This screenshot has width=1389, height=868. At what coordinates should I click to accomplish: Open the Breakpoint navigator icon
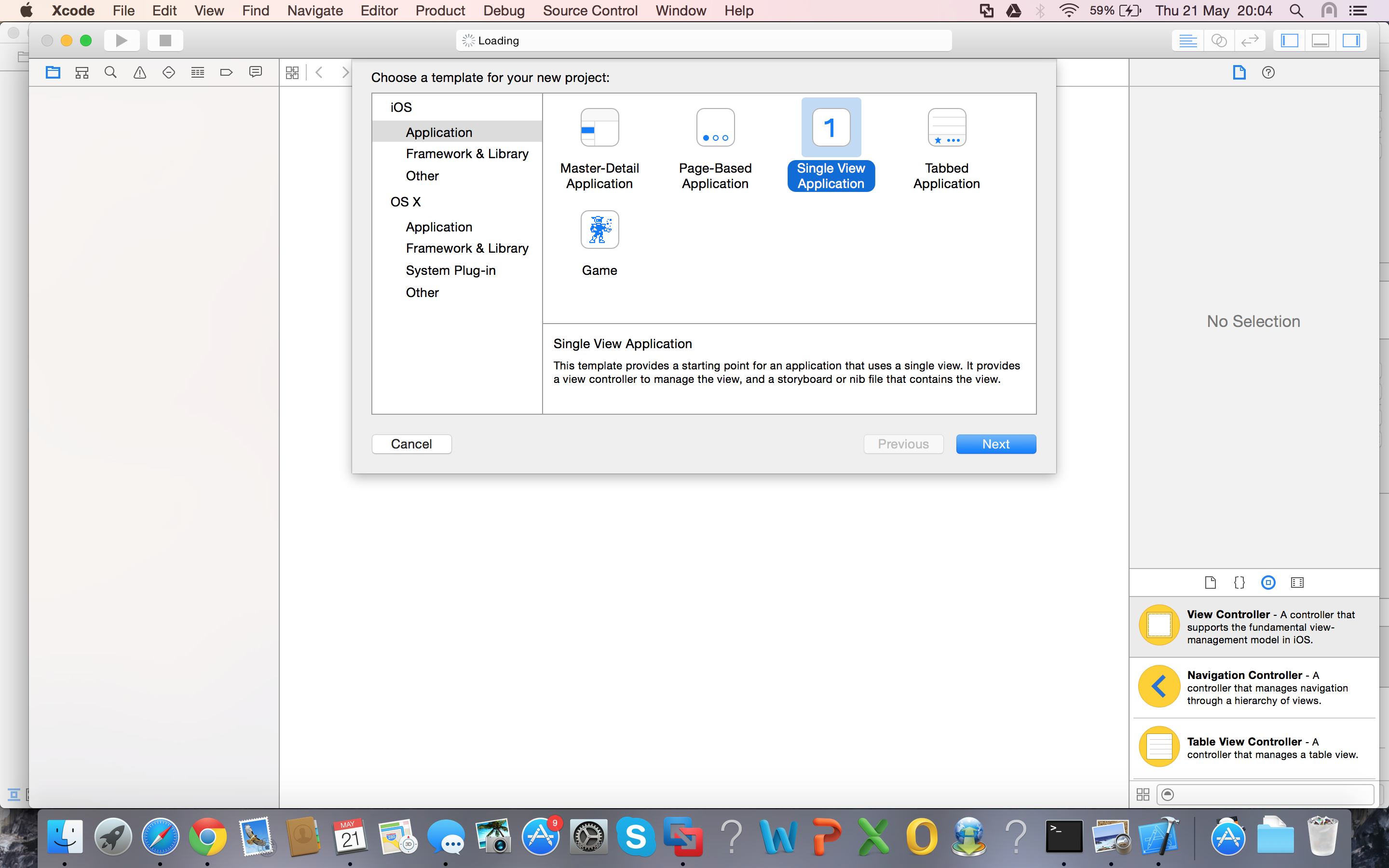pos(226,72)
